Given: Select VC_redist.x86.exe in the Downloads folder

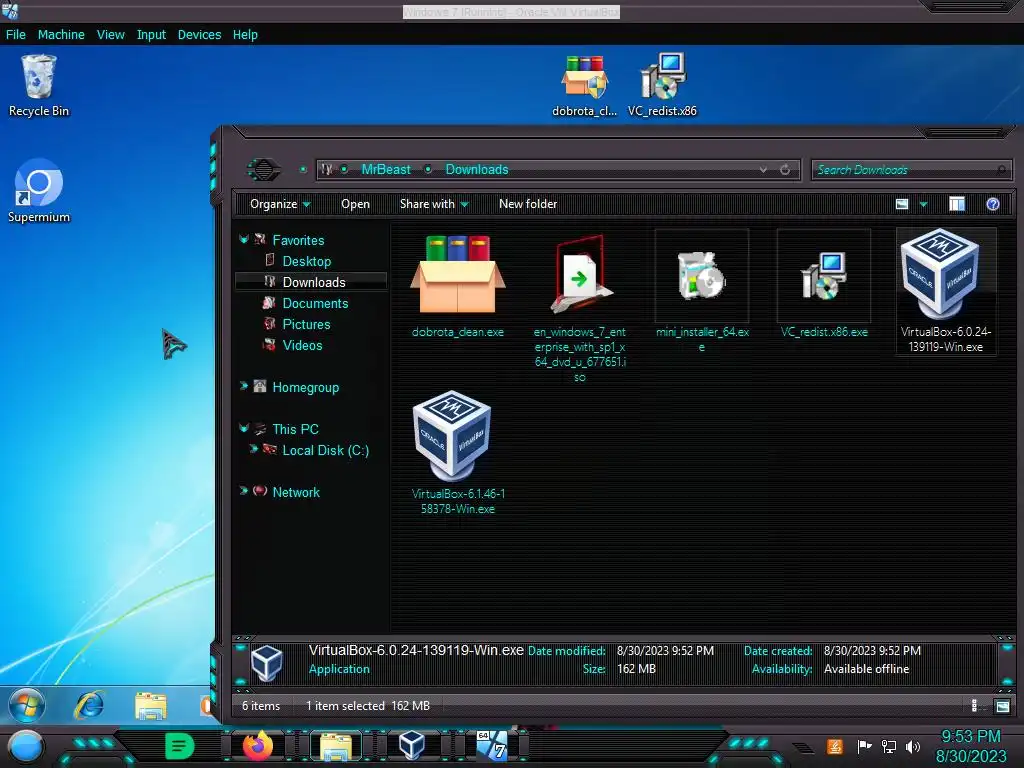Looking at the screenshot, I should pyautogui.click(x=824, y=285).
